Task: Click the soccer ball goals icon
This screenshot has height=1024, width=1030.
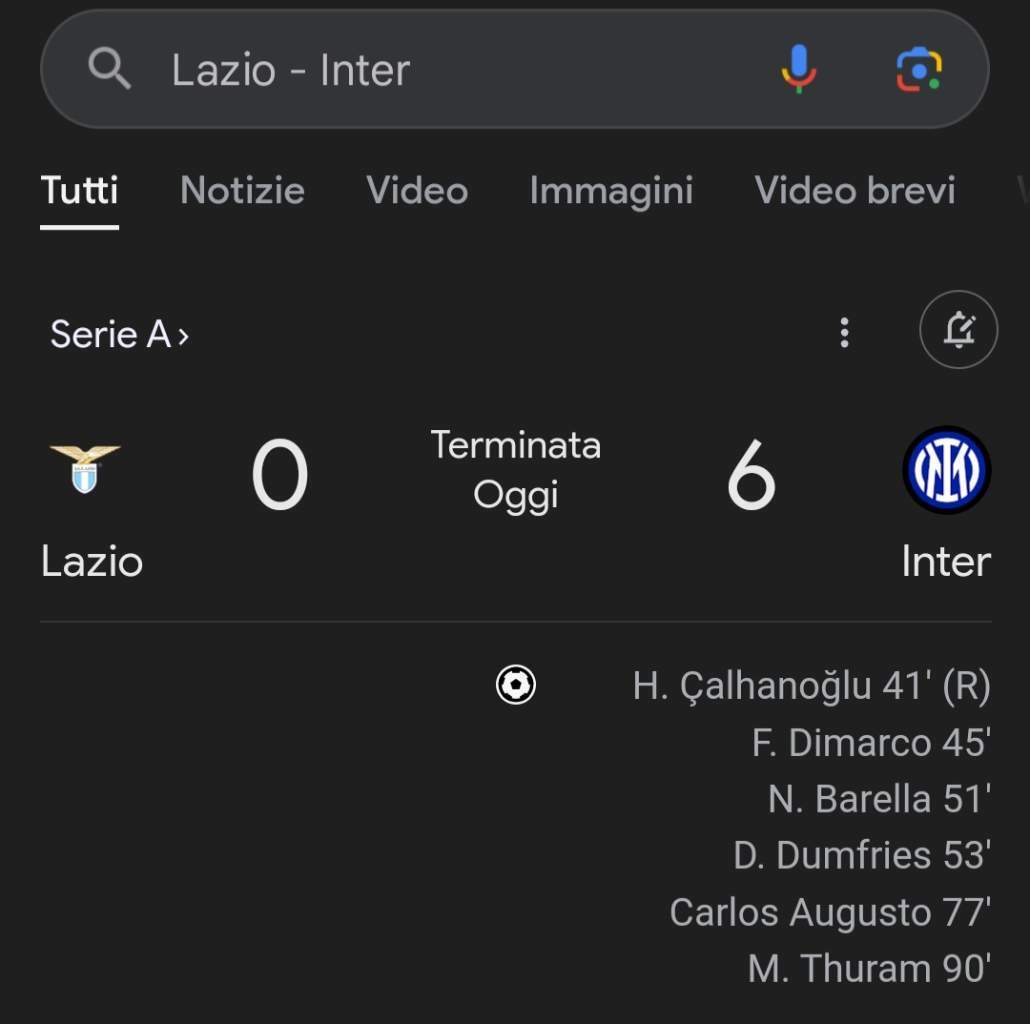Action: point(516,685)
